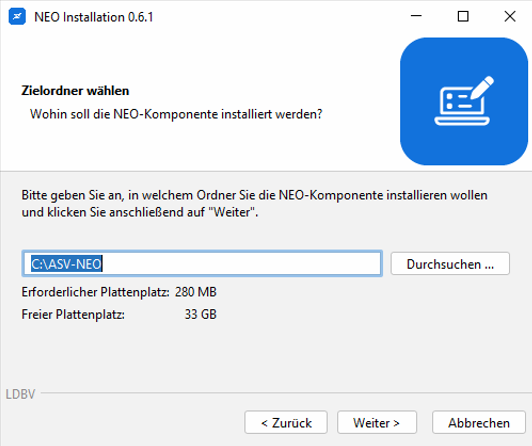Cancel setup via Abbrechen
Image resolution: width=532 pixels, height=446 pixels.
pos(479,423)
